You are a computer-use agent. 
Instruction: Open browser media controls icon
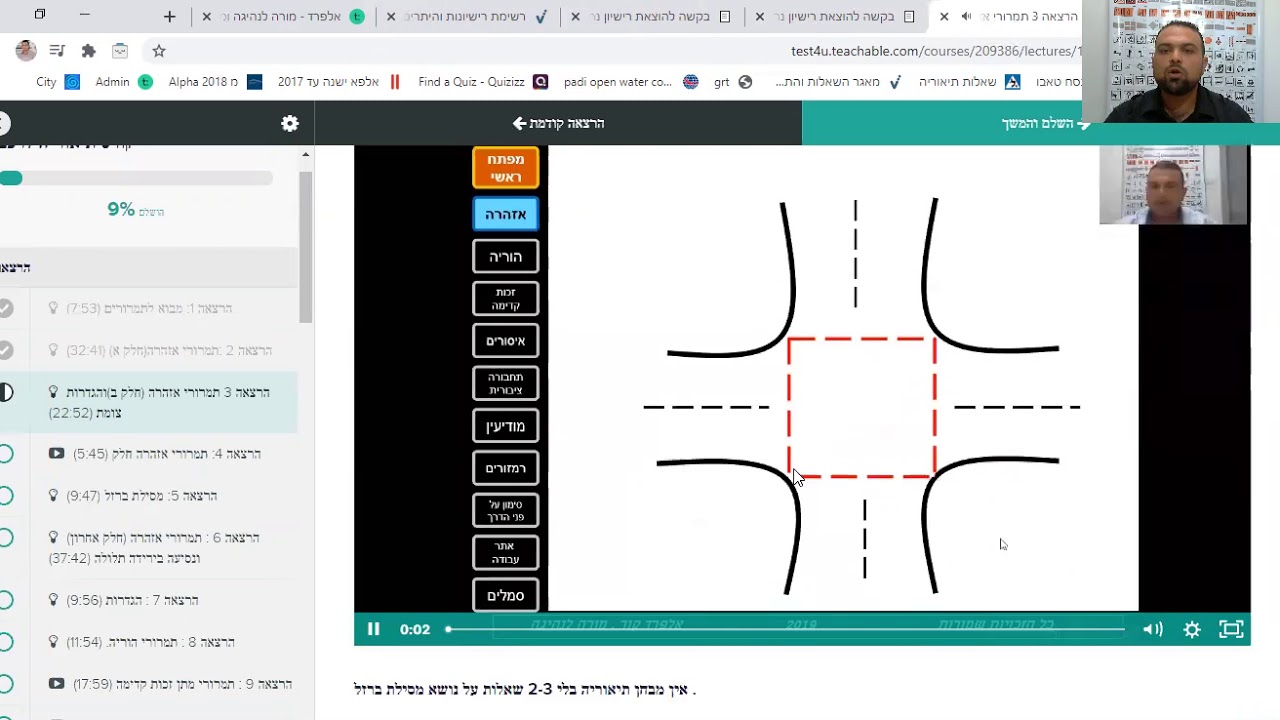click(58, 51)
